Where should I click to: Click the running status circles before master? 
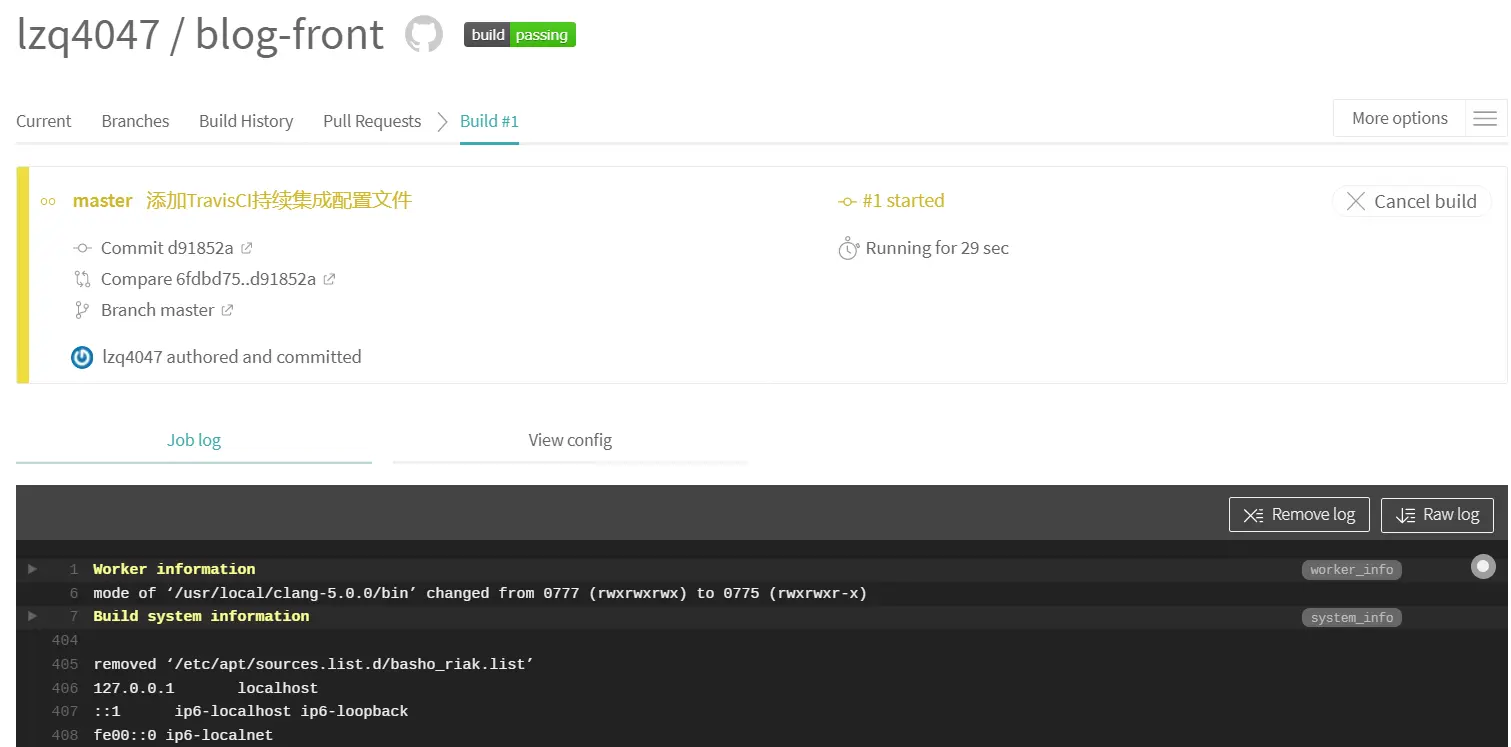[x=48, y=201]
